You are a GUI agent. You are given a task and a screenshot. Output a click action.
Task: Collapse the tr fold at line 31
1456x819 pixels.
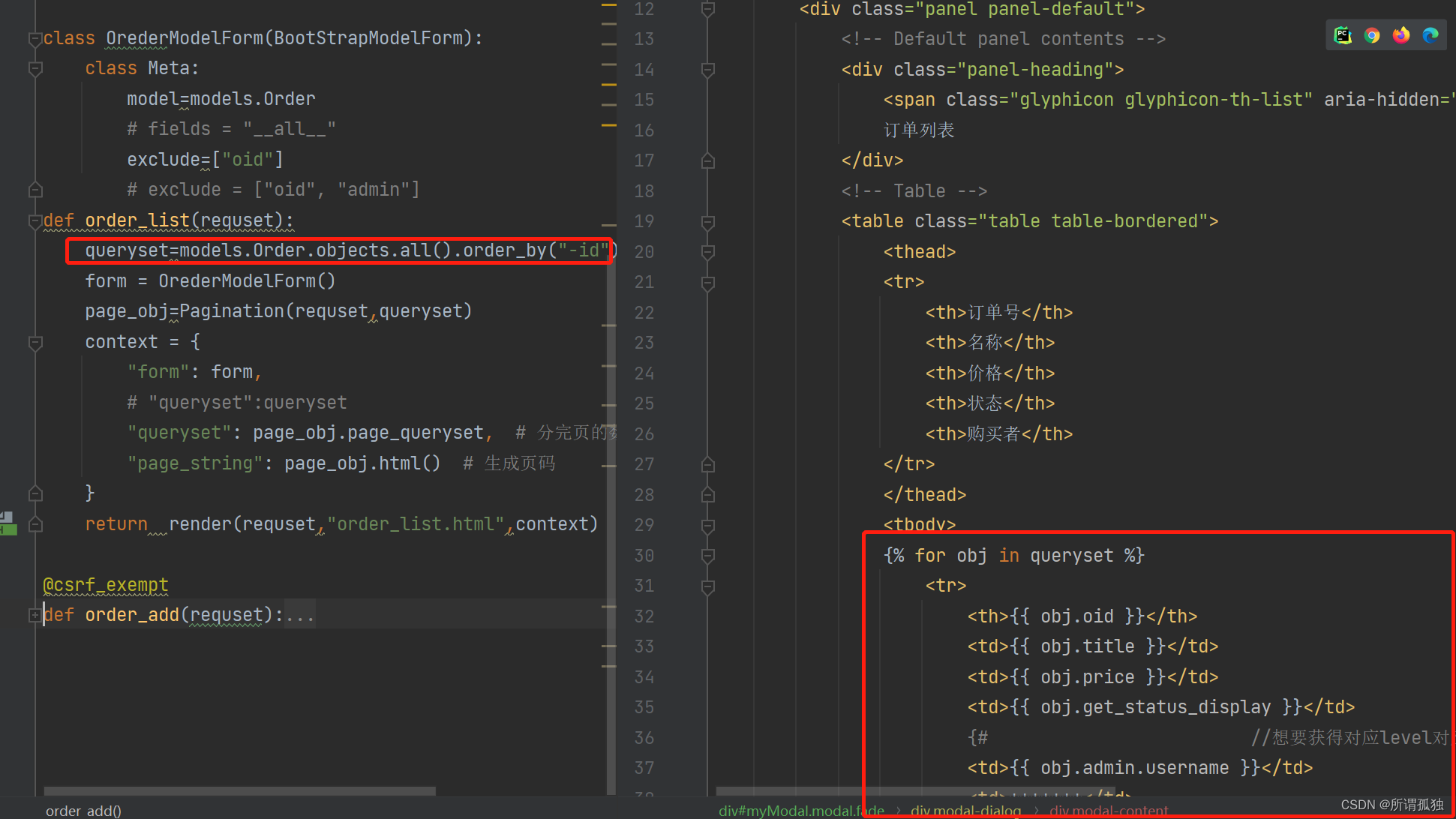tap(707, 586)
